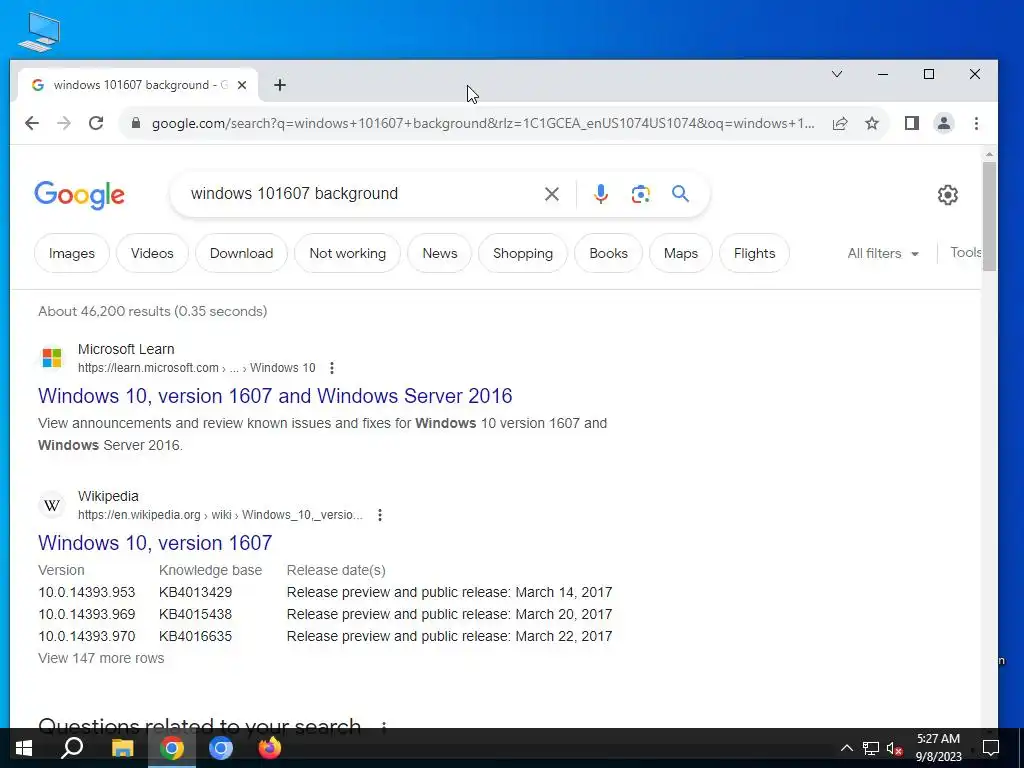Open Windows taskbar search
This screenshot has width=1024, height=768.
click(x=72, y=748)
